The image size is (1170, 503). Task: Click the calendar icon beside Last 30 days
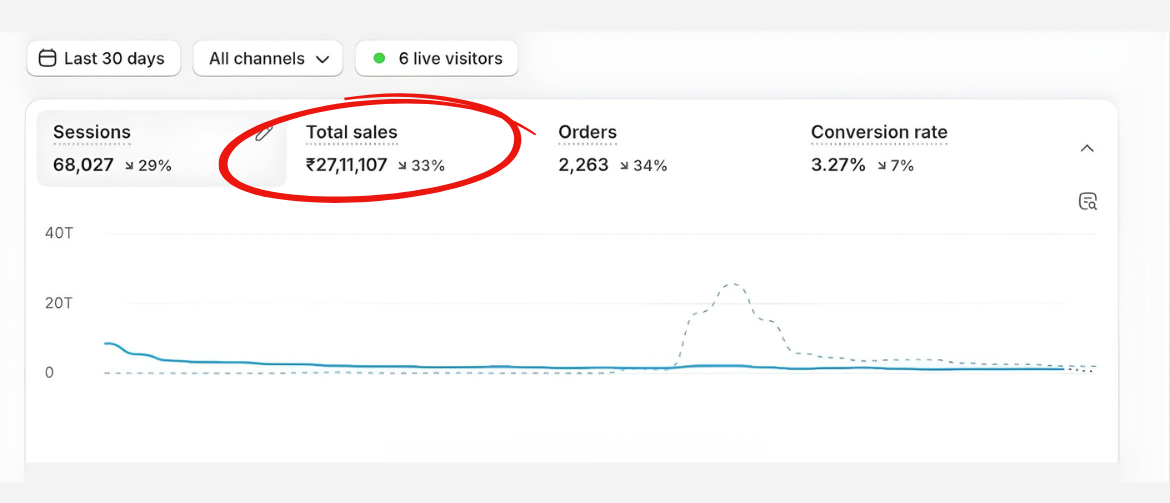click(47, 59)
